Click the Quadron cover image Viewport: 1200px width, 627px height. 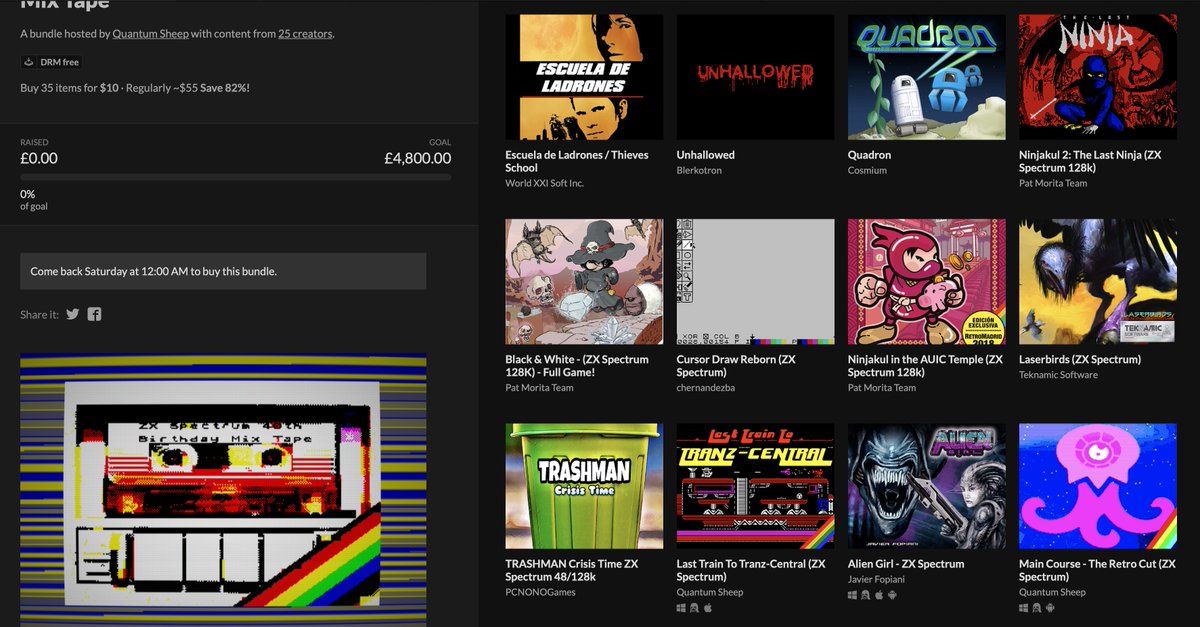(926, 77)
